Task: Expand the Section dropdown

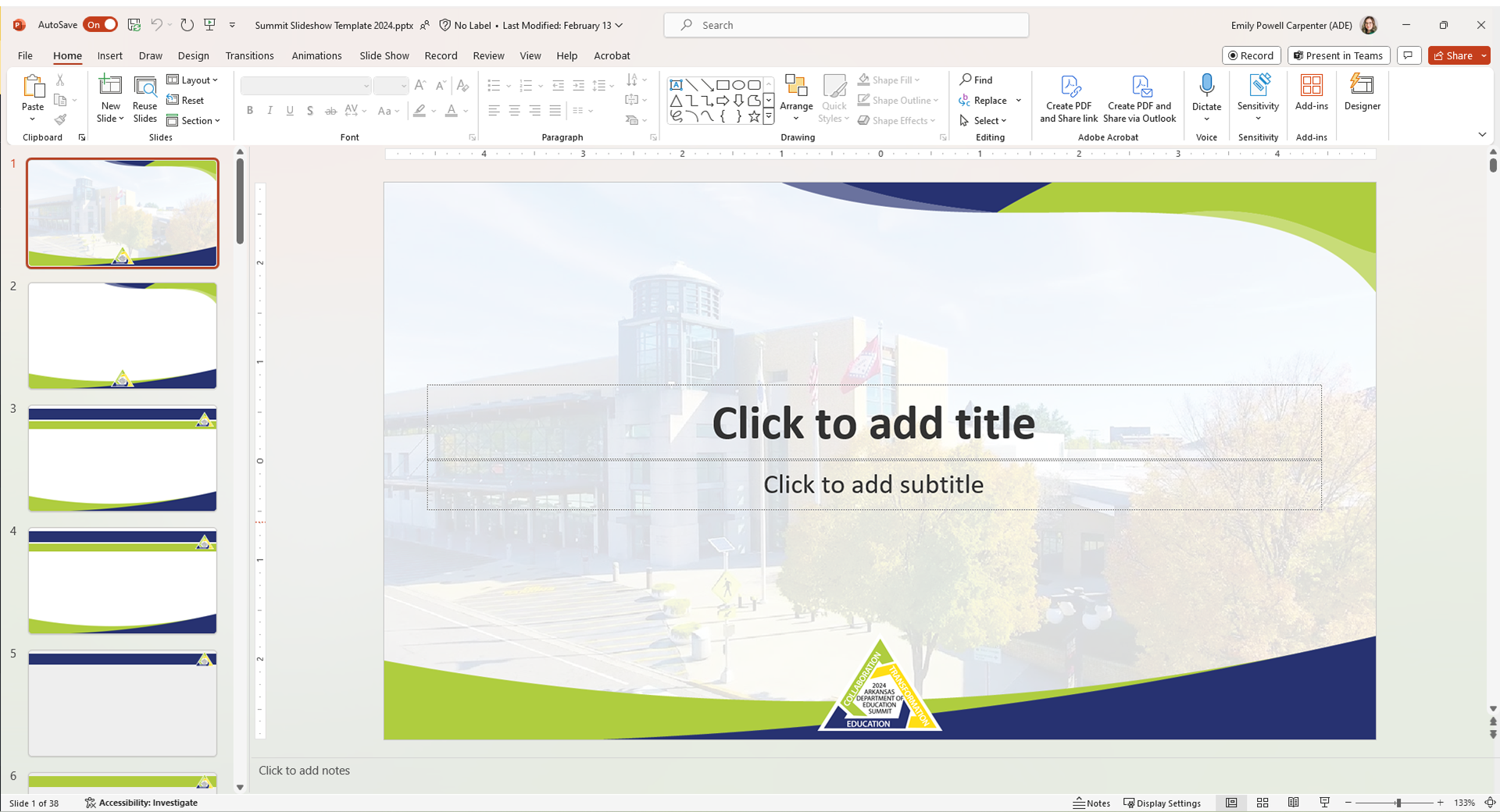Action: 193,120
